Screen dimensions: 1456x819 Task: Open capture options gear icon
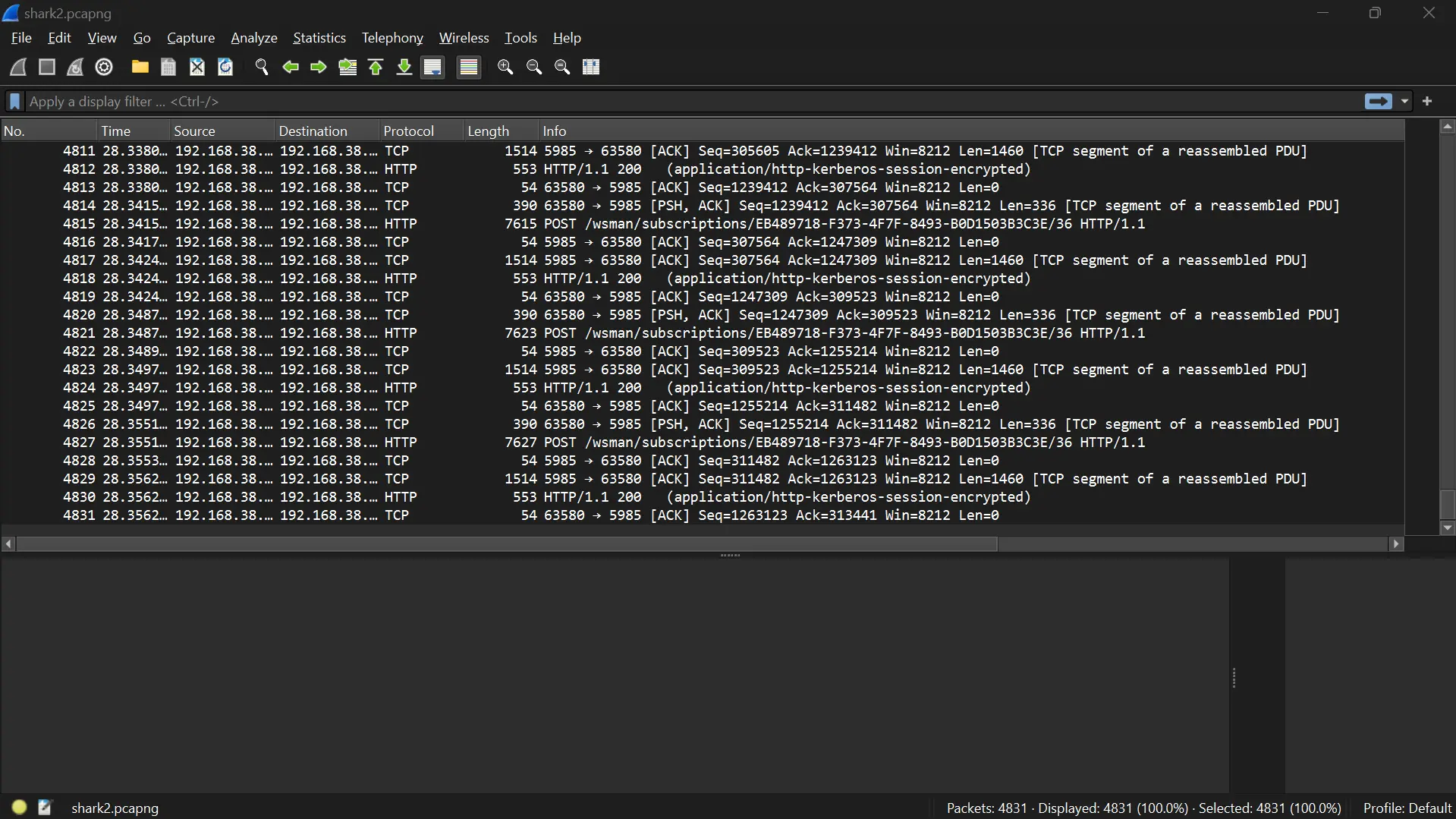[104, 67]
